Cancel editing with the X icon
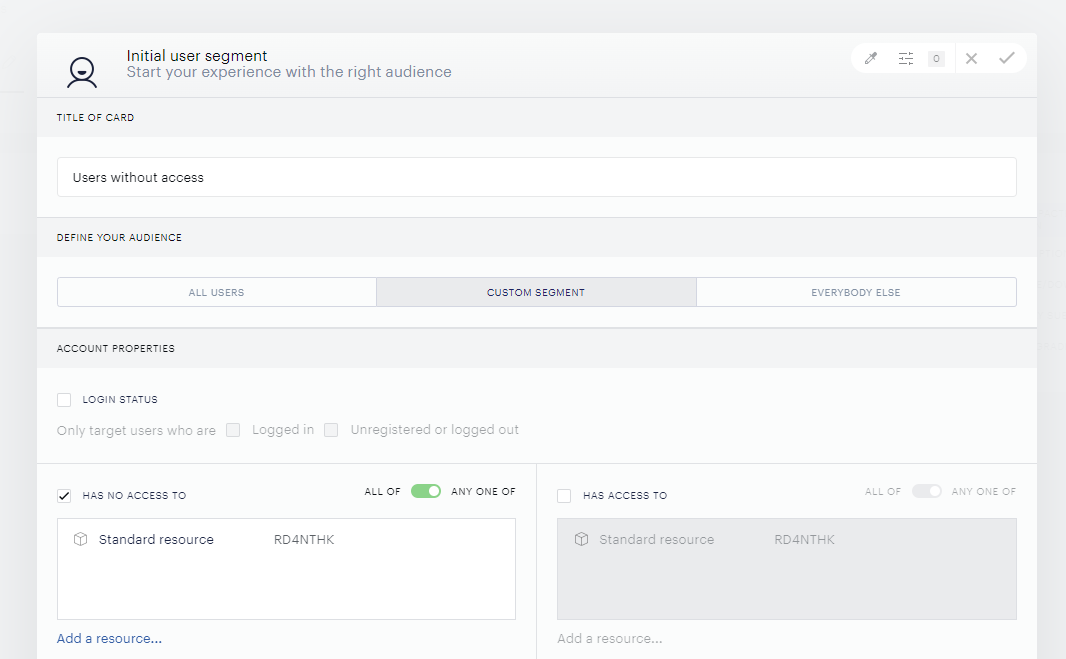The width and height of the screenshot is (1066, 659). pyautogui.click(x=972, y=58)
